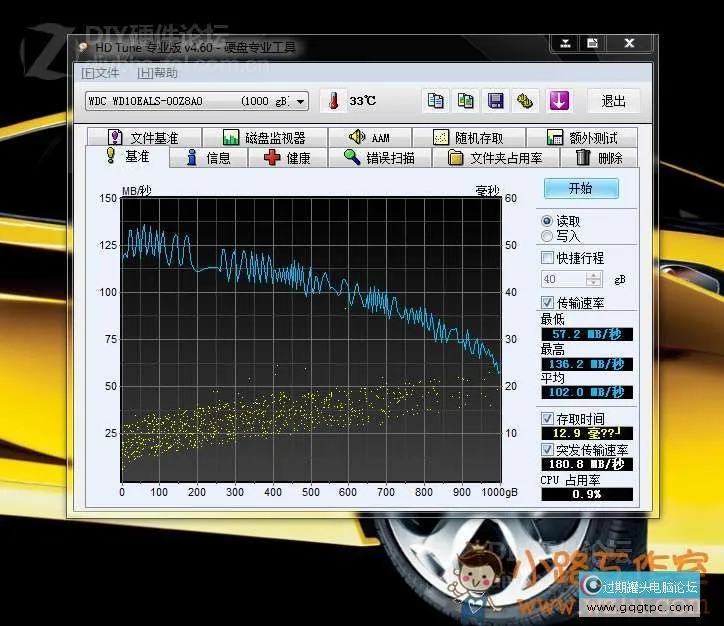Click the purple down-arrow minimize-to-tray icon
The width and height of the screenshot is (724, 626).
point(558,101)
